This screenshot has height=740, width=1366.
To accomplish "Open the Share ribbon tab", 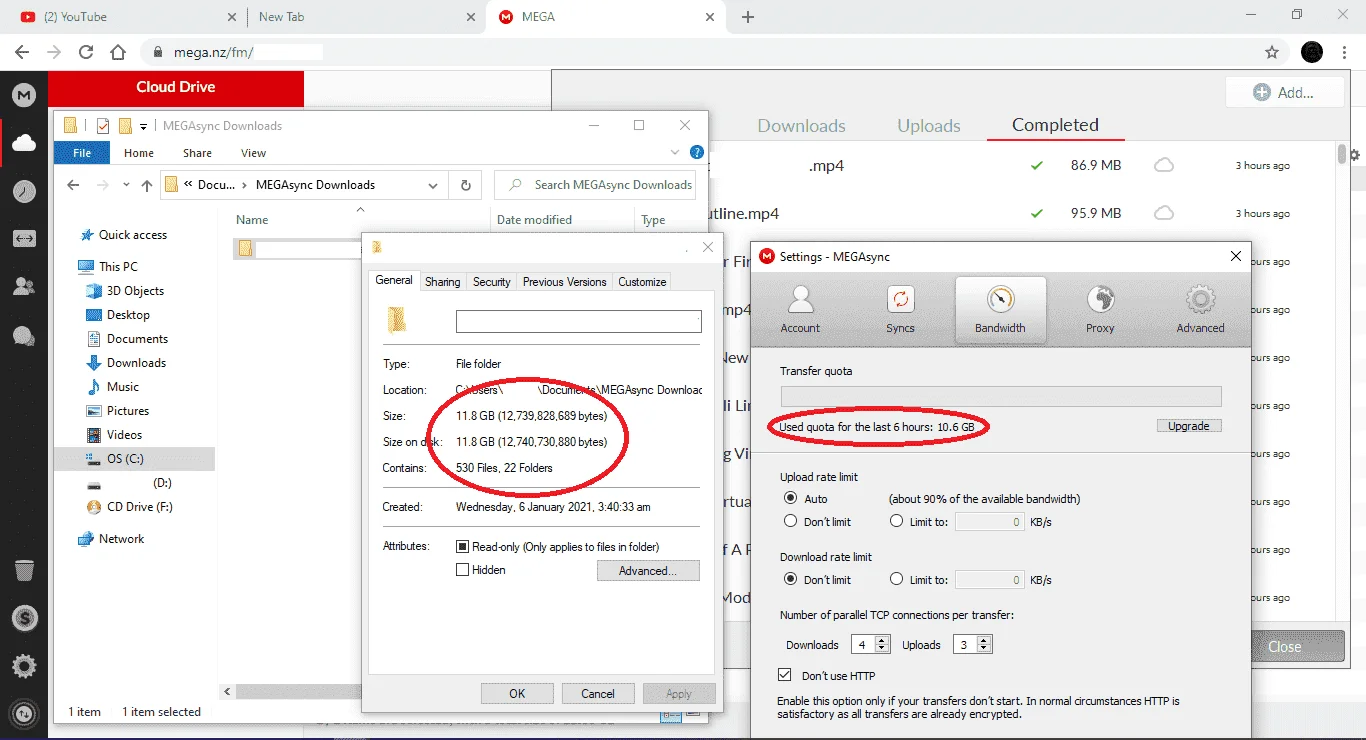I will pos(197,153).
